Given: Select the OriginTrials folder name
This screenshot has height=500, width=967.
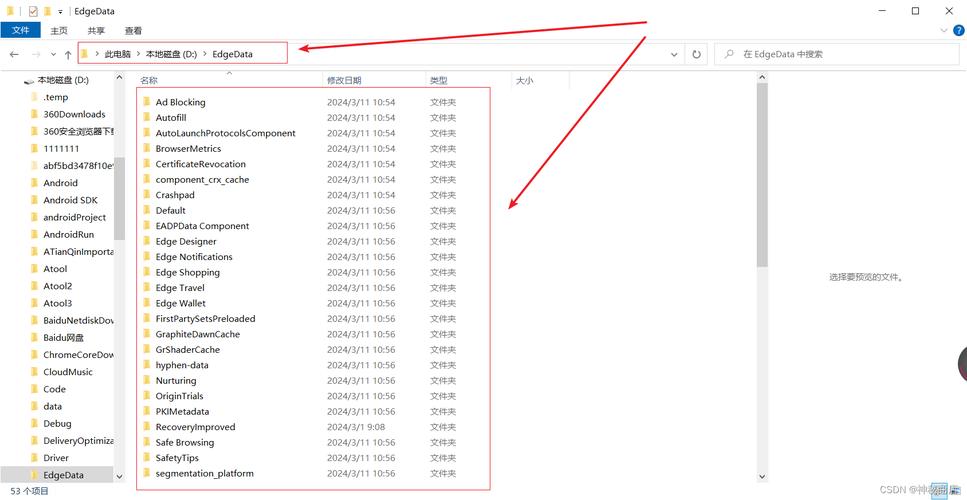Looking at the screenshot, I should point(179,396).
